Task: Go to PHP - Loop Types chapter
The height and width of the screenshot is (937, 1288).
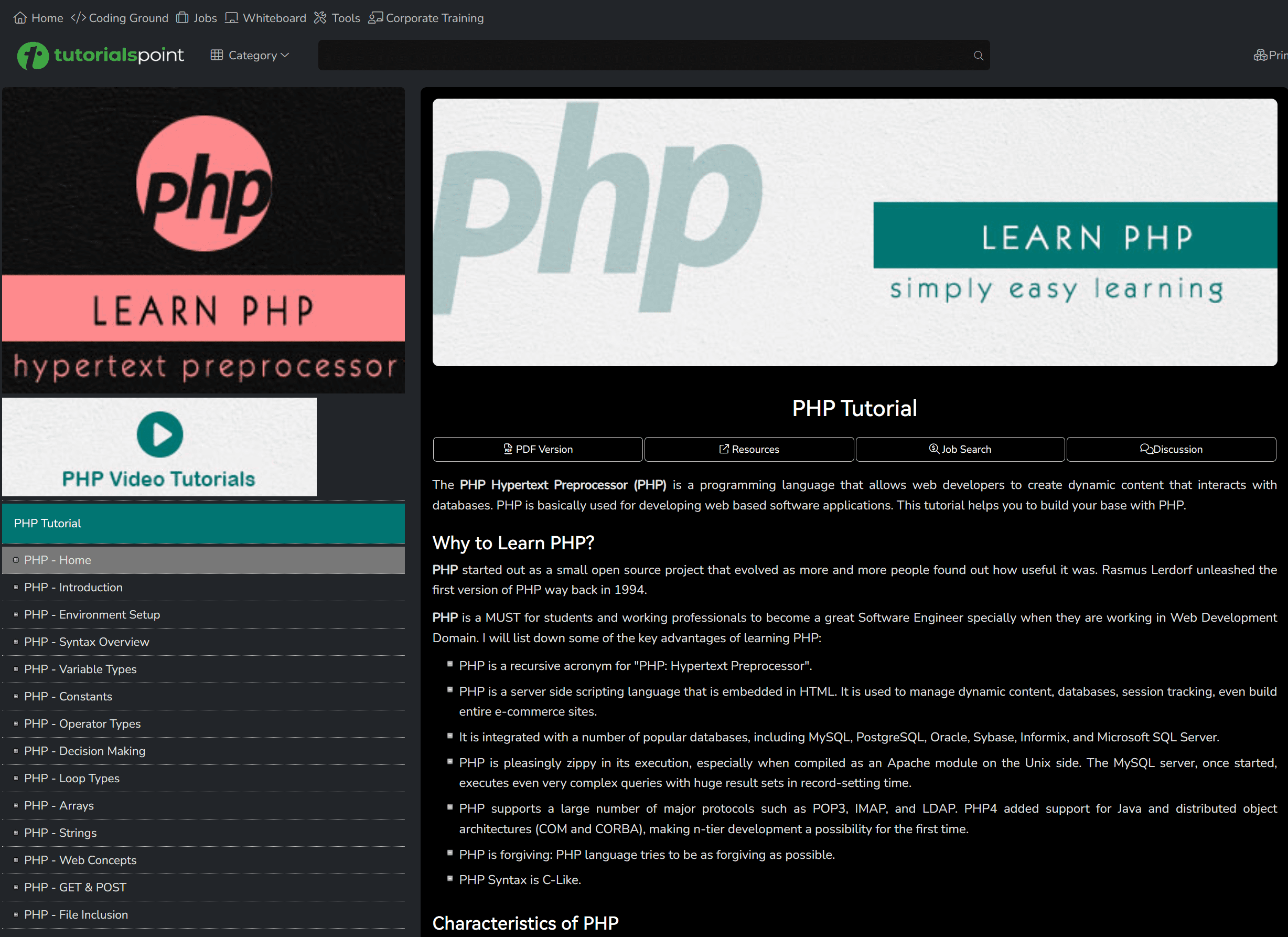Action: coord(71,778)
